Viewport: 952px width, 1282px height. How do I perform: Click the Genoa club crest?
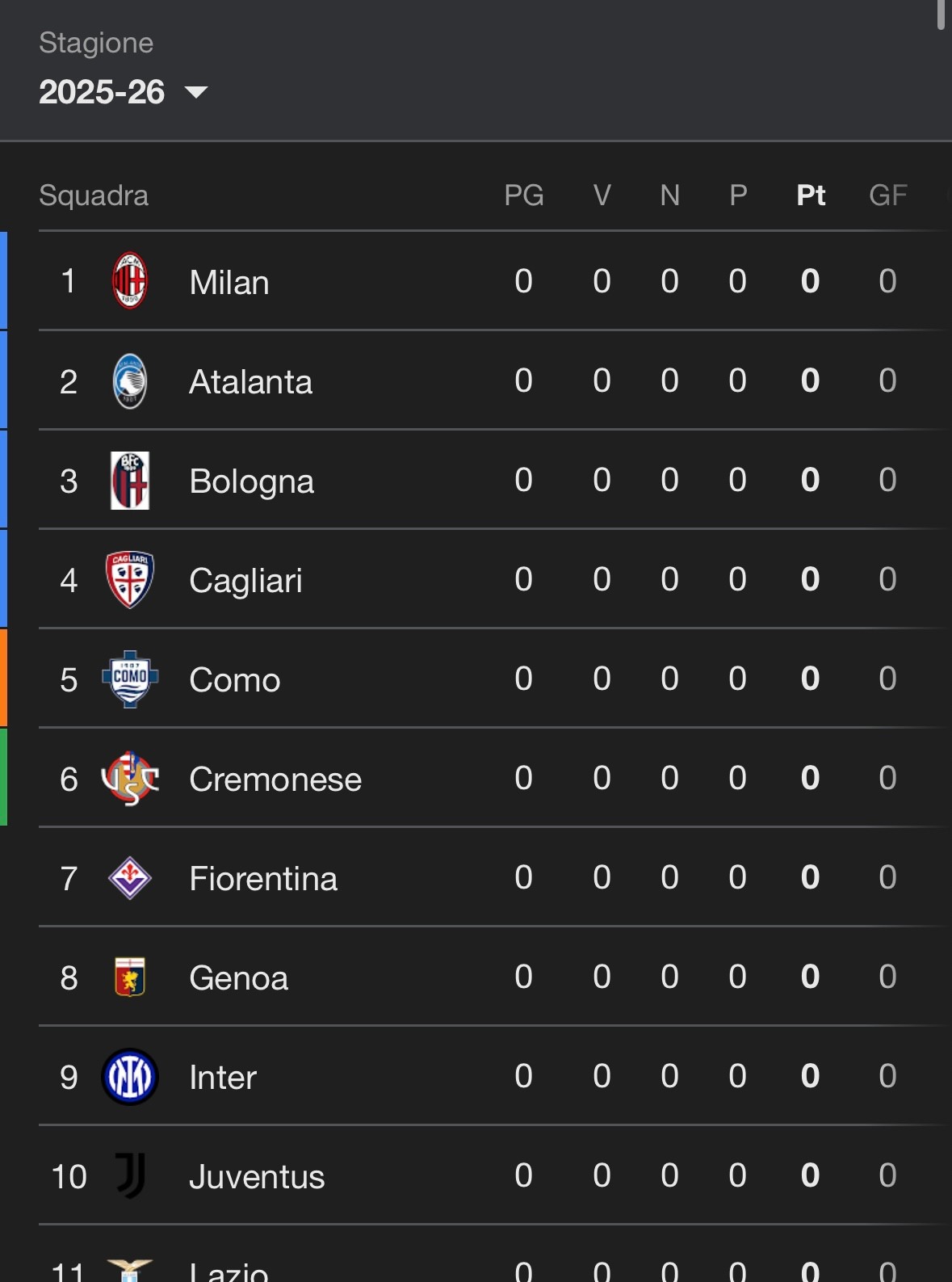pos(129,977)
